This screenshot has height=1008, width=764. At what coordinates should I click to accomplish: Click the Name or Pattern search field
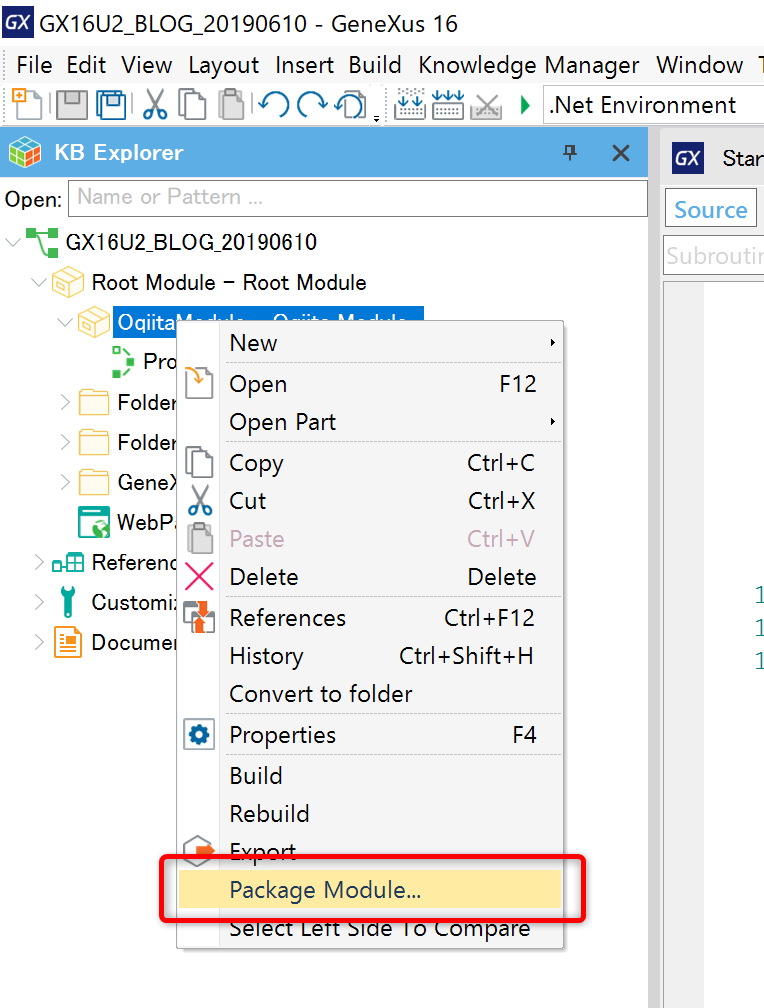click(358, 197)
